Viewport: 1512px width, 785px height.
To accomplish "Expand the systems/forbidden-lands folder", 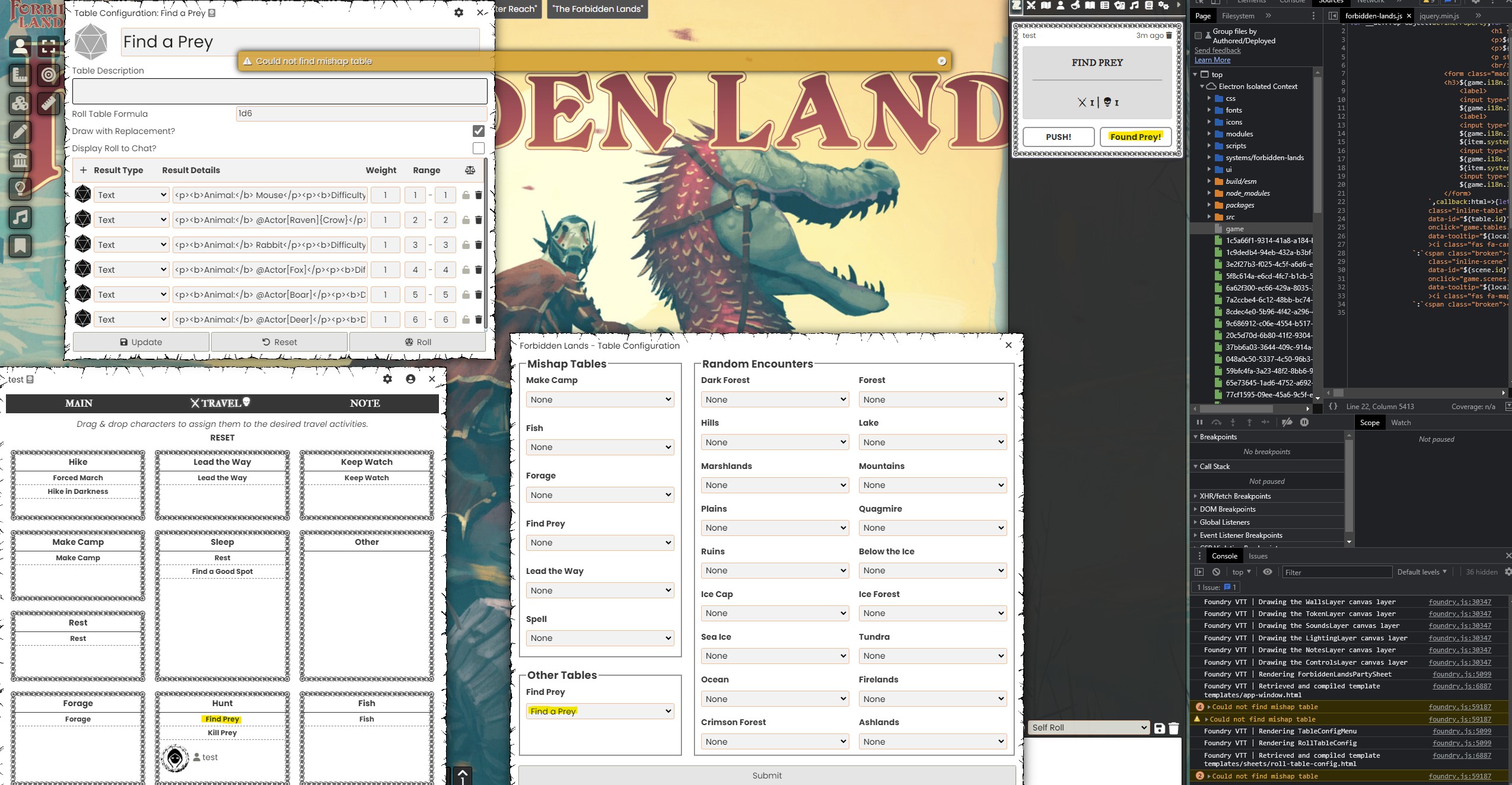I will pyautogui.click(x=1209, y=158).
